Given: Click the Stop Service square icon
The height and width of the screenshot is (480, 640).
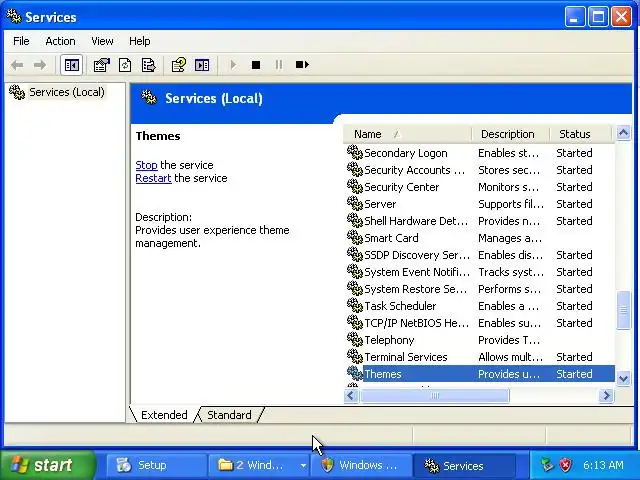Looking at the screenshot, I should tap(256, 65).
